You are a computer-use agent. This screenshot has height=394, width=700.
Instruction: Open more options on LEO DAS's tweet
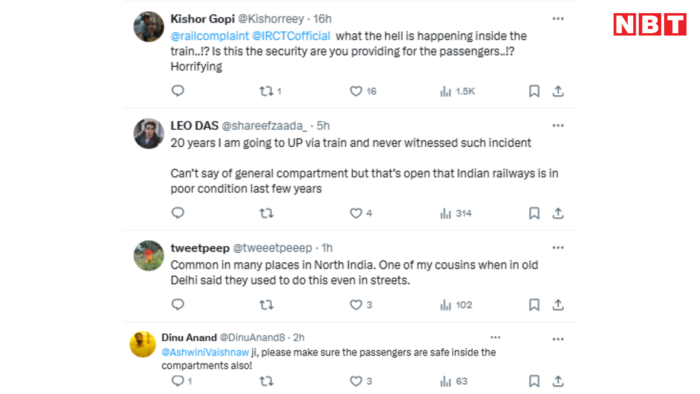558,125
